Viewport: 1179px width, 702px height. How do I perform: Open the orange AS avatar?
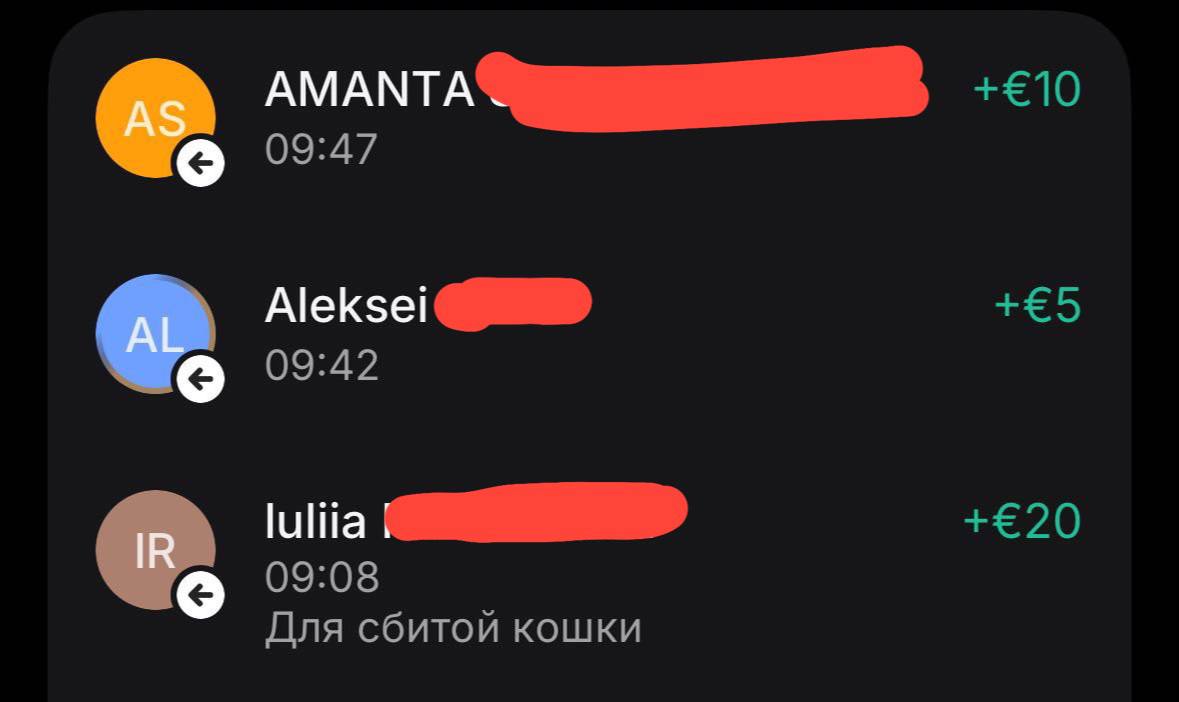click(x=156, y=118)
